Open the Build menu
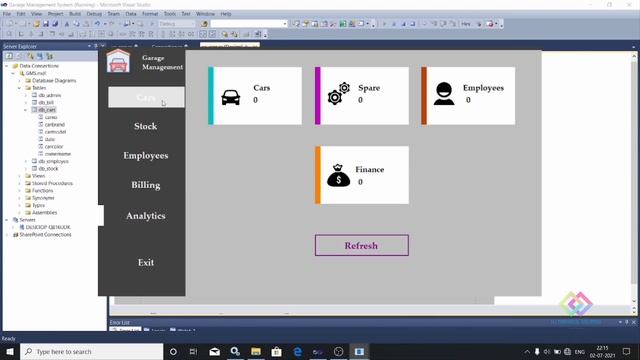This screenshot has width=640, height=360. pos(75,14)
